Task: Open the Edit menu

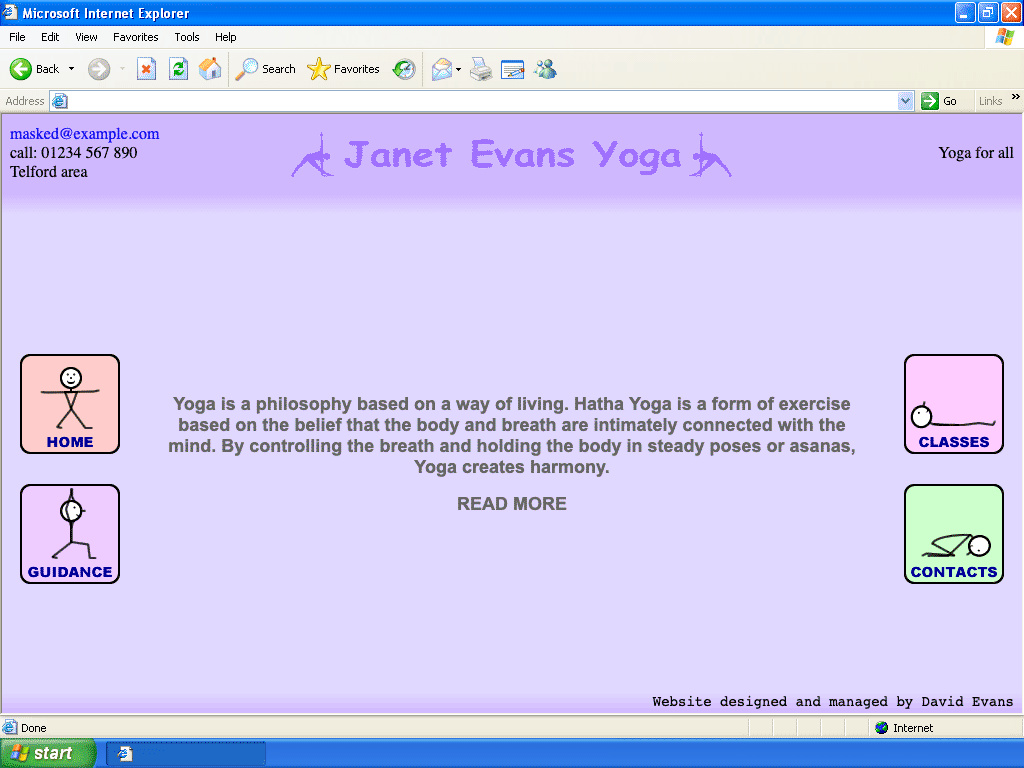Action: click(50, 37)
